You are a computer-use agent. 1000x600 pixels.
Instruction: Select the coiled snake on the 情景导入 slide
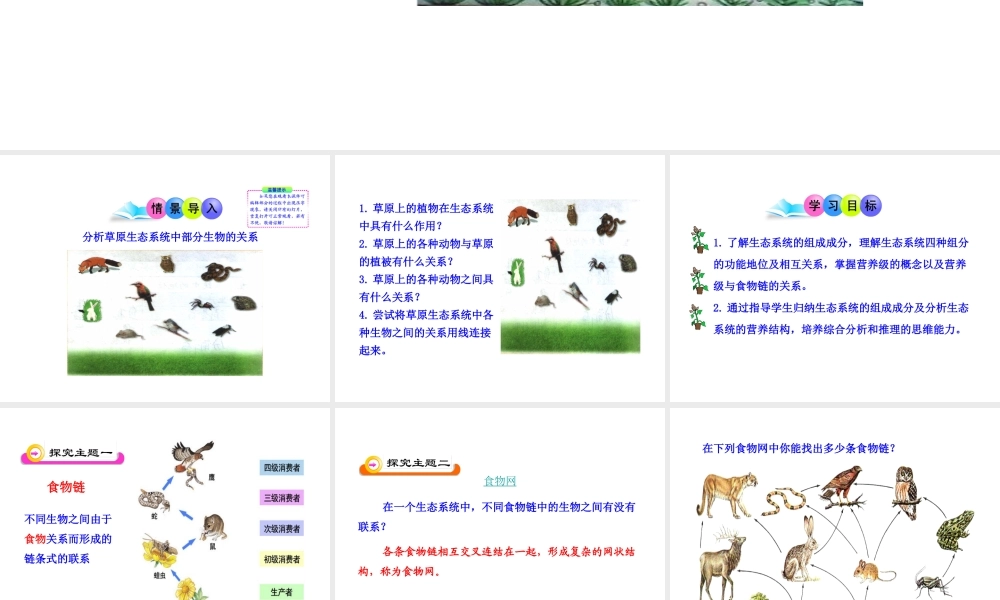click(219, 272)
